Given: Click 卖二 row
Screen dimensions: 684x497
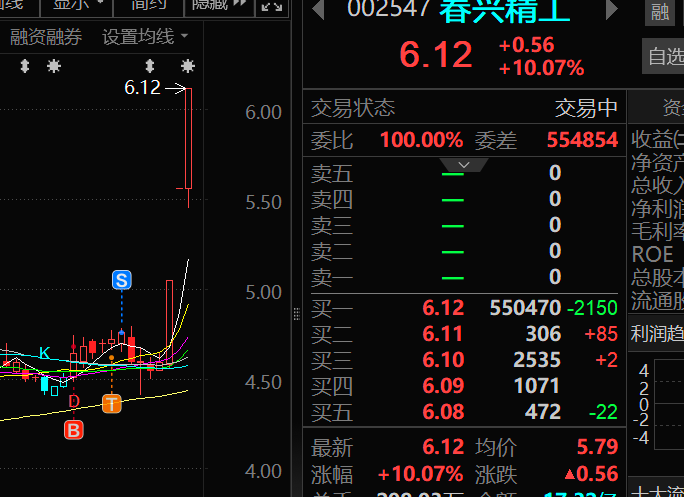Looking at the screenshot, I should click(464, 251).
